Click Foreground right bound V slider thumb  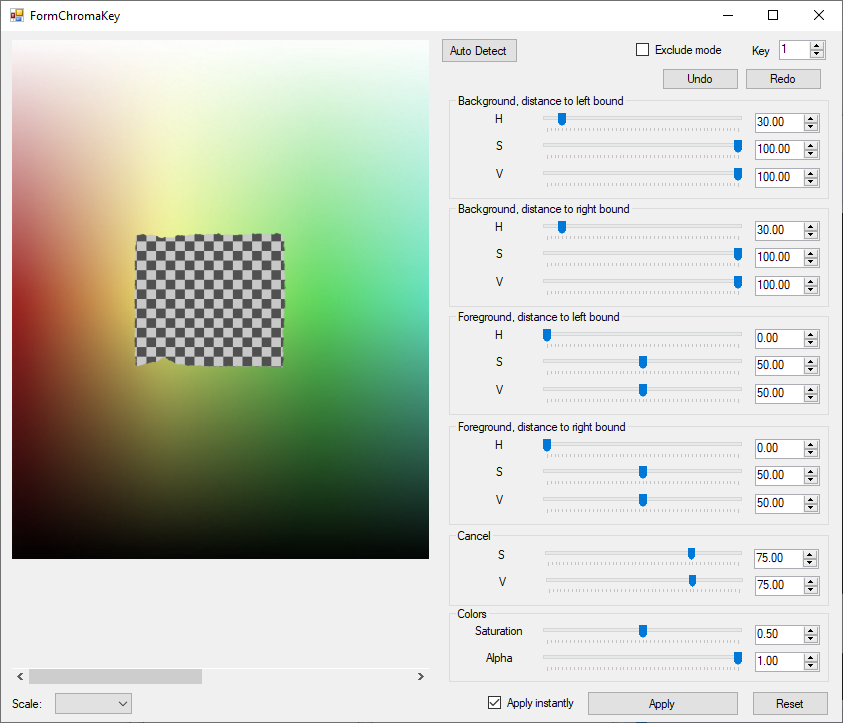(x=643, y=500)
